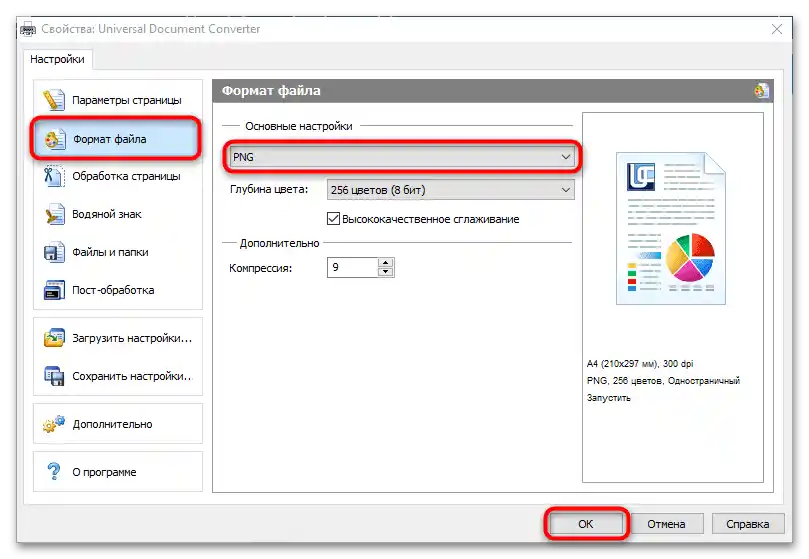Switch to the Настройки tab
This screenshot has height=559, width=809.
click(57, 59)
